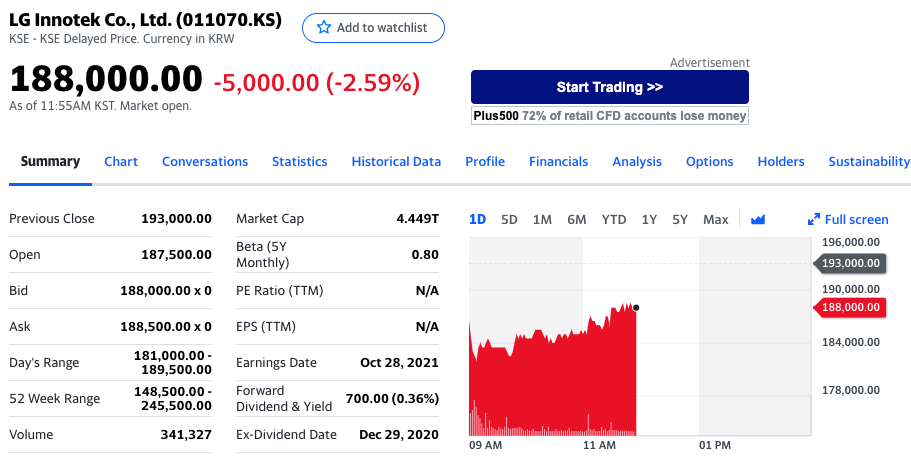Select the YTD chart range

click(614, 220)
